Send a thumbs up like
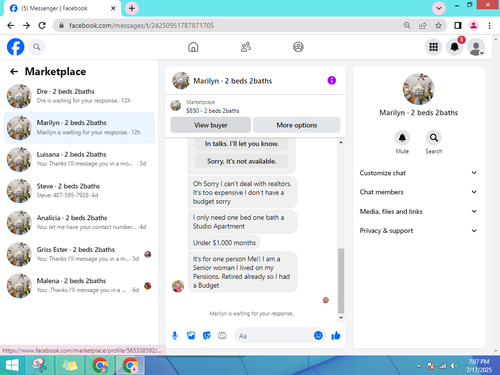The height and width of the screenshot is (375, 500). click(336, 335)
